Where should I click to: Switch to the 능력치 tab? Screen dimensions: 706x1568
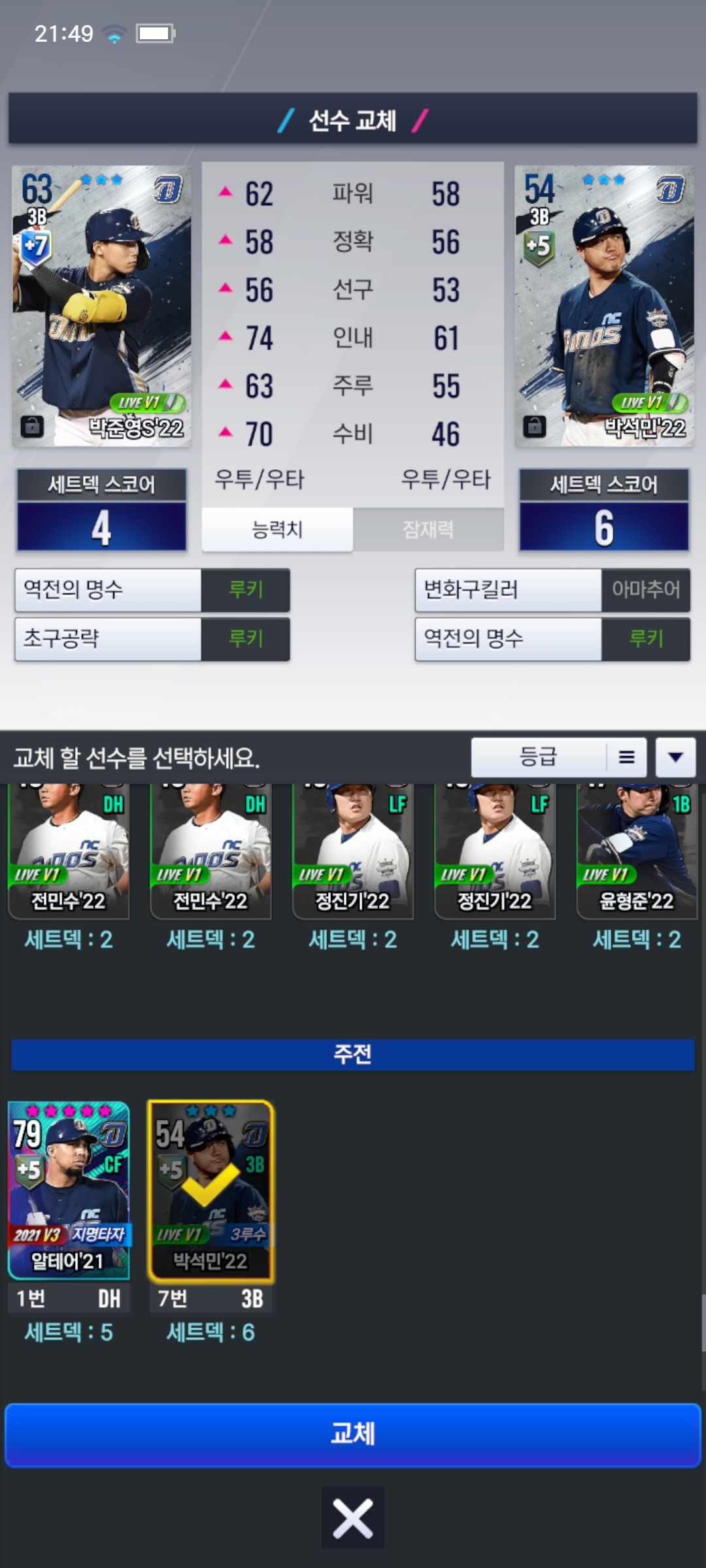point(277,529)
